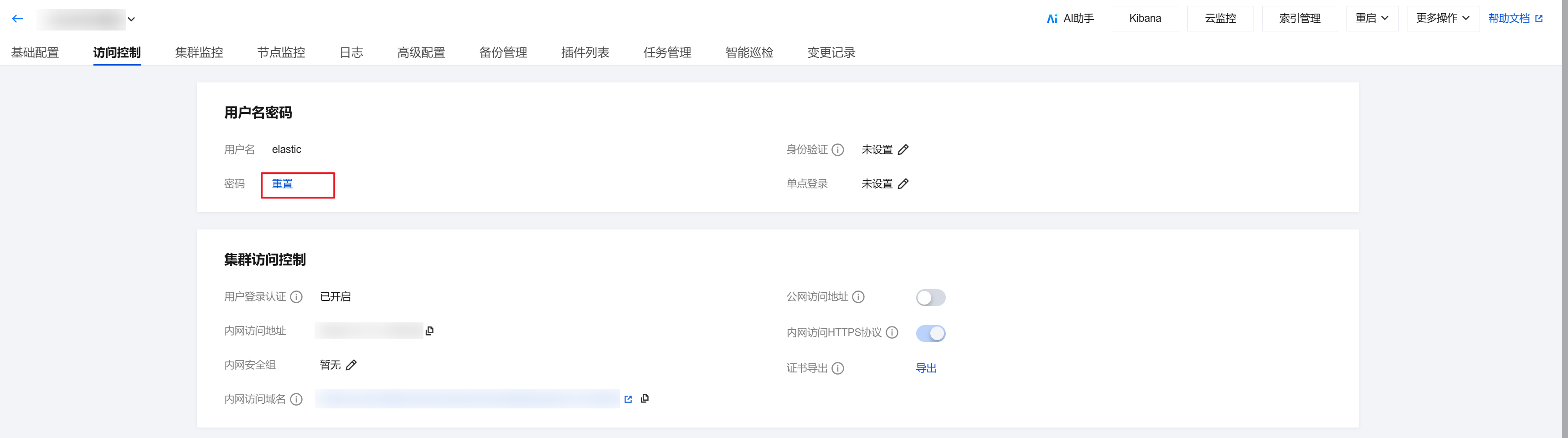This screenshot has width=1568, height=438.
Task: Open the 重启 dropdown menu
Action: 1372,18
